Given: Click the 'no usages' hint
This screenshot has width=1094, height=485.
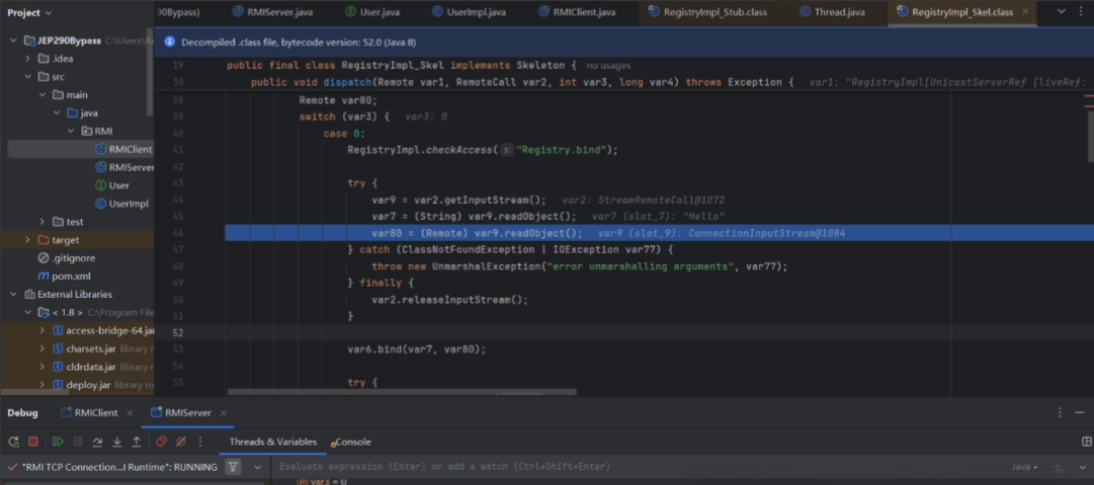Looking at the screenshot, I should point(608,66).
